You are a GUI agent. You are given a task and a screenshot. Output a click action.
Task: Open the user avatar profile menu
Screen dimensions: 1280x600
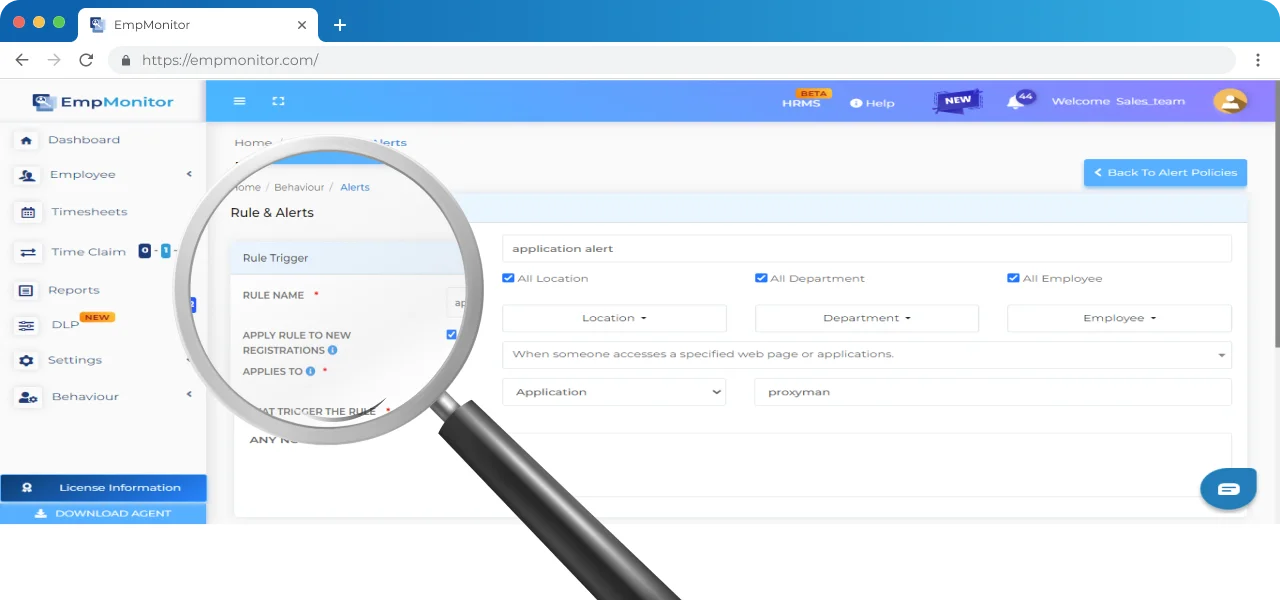coord(1230,101)
